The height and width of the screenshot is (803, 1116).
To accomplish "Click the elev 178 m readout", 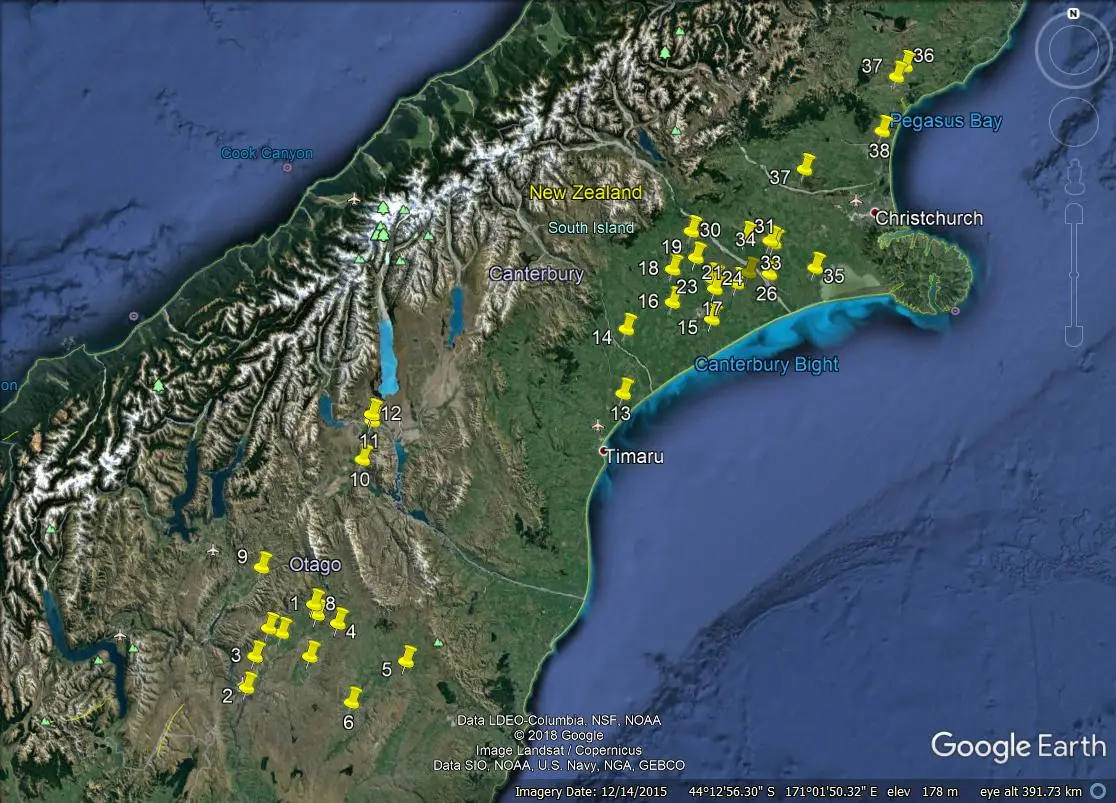I will coord(922,792).
